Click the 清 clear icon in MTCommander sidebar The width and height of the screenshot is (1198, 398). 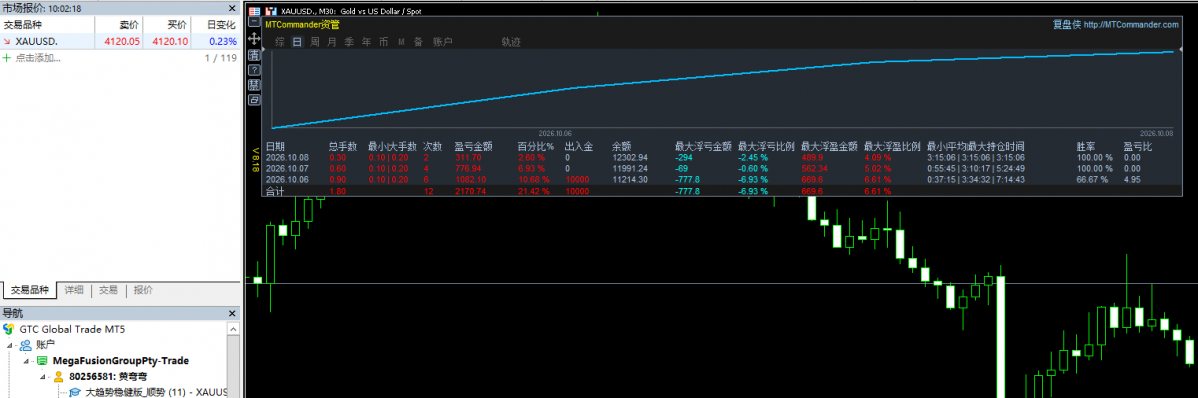pos(254,54)
